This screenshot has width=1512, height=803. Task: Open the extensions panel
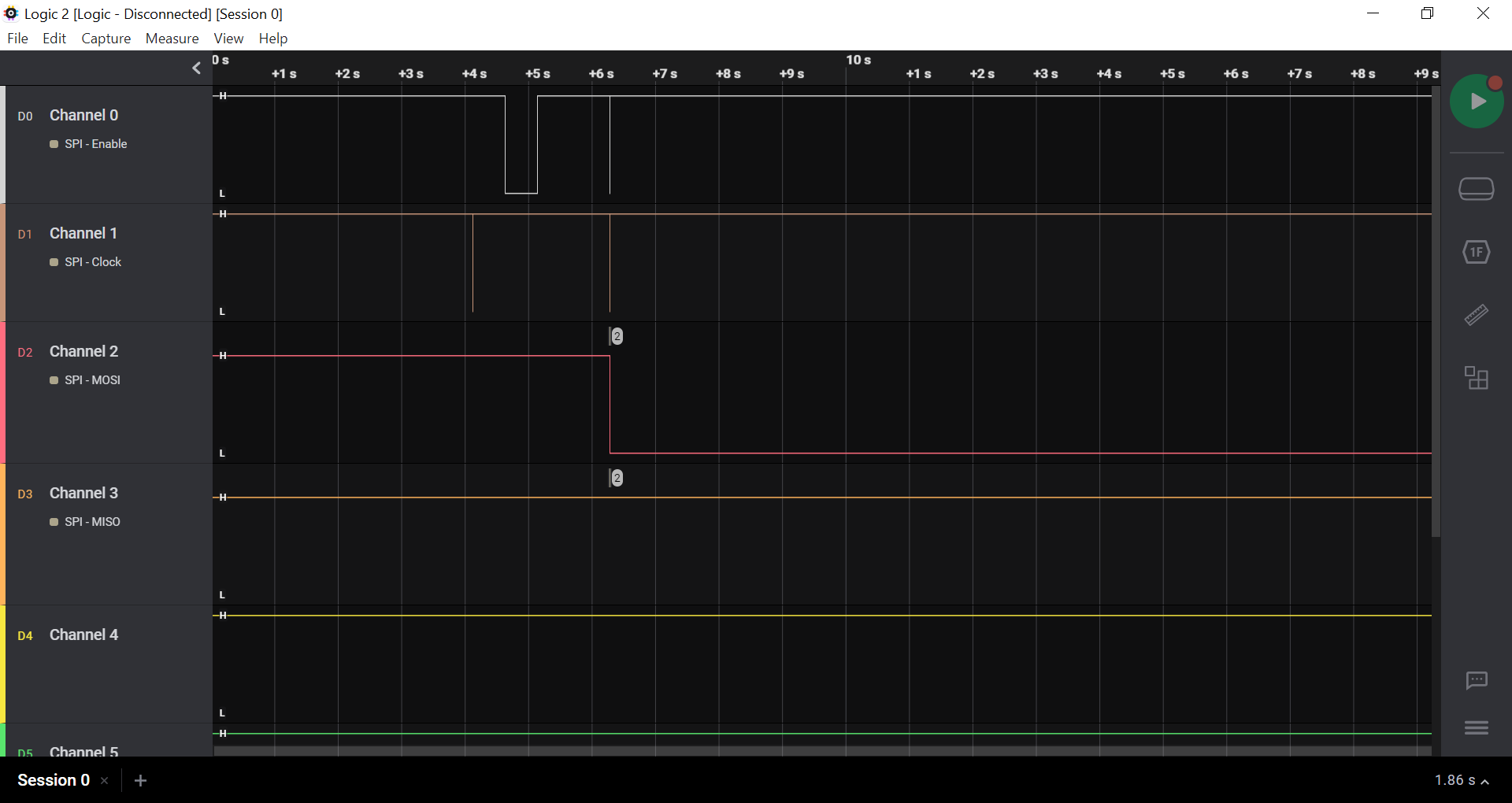(1477, 378)
